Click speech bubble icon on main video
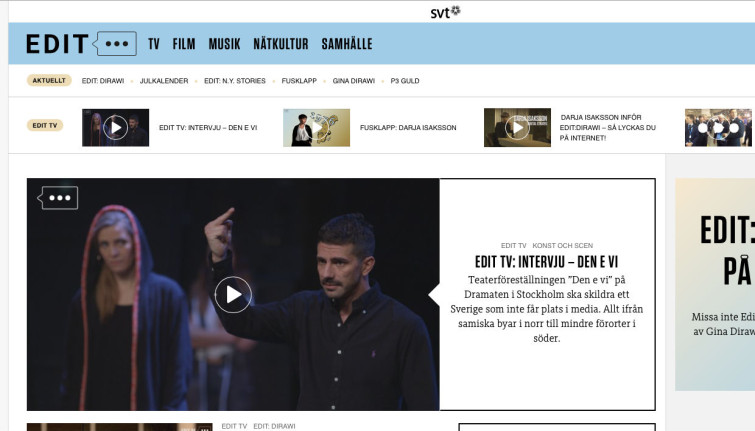 [x=59, y=197]
